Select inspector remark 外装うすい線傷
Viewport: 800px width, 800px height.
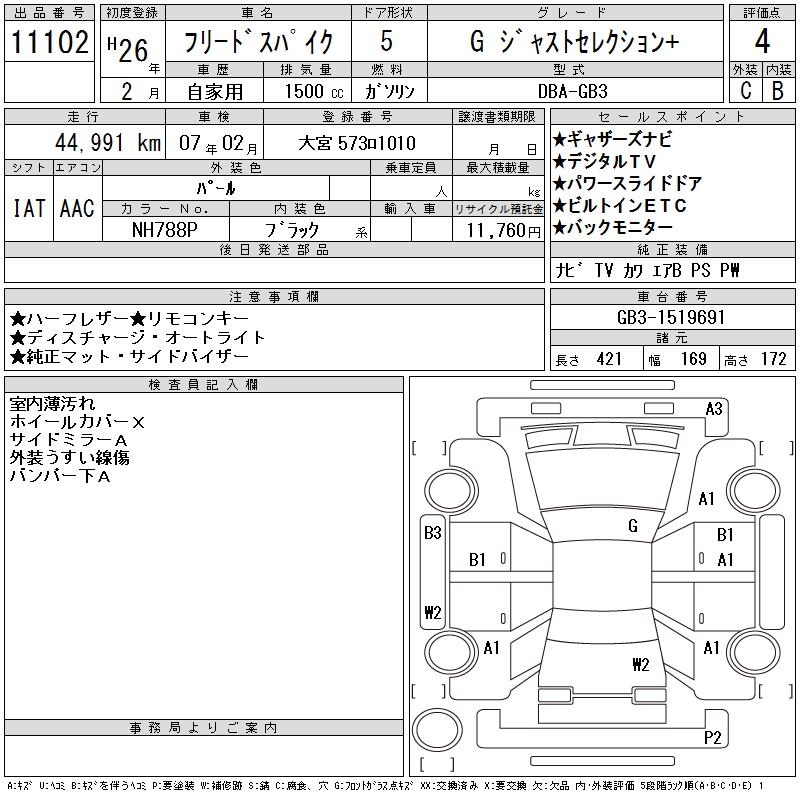[69, 458]
